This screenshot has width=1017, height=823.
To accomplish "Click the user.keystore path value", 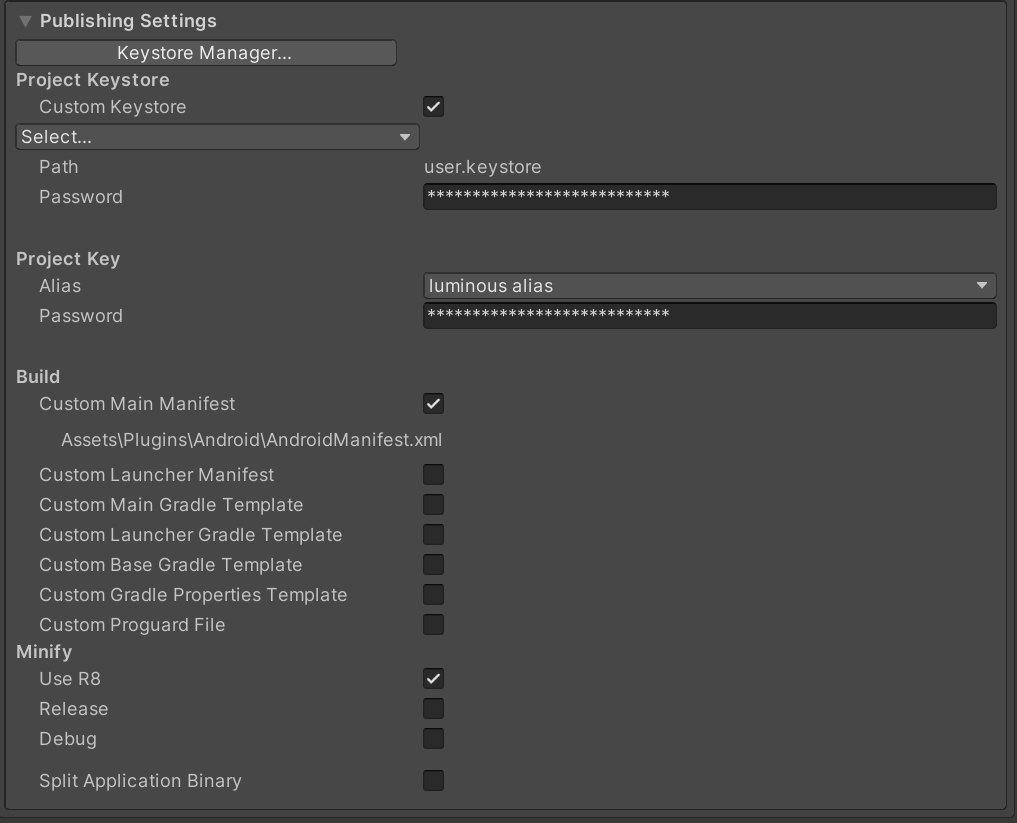I will coord(482,167).
